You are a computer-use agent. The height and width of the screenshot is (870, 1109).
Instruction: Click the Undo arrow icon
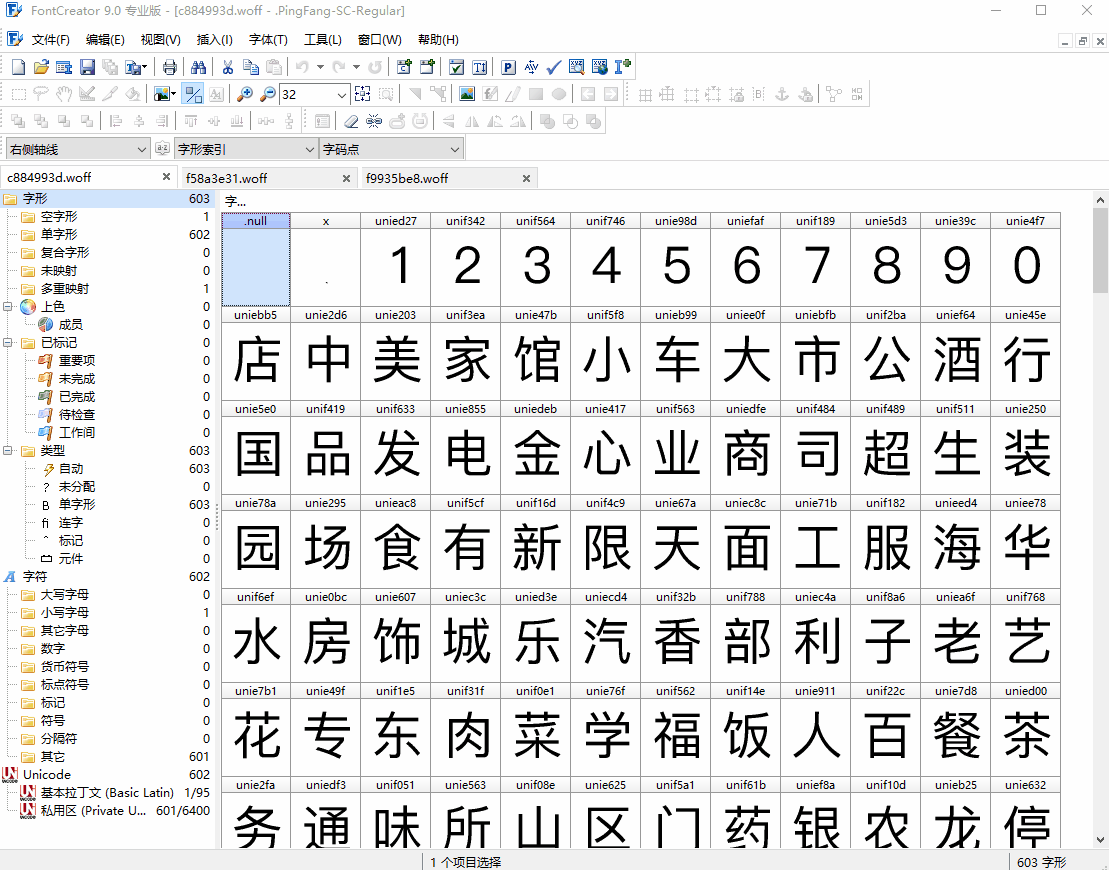pyautogui.click(x=303, y=67)
